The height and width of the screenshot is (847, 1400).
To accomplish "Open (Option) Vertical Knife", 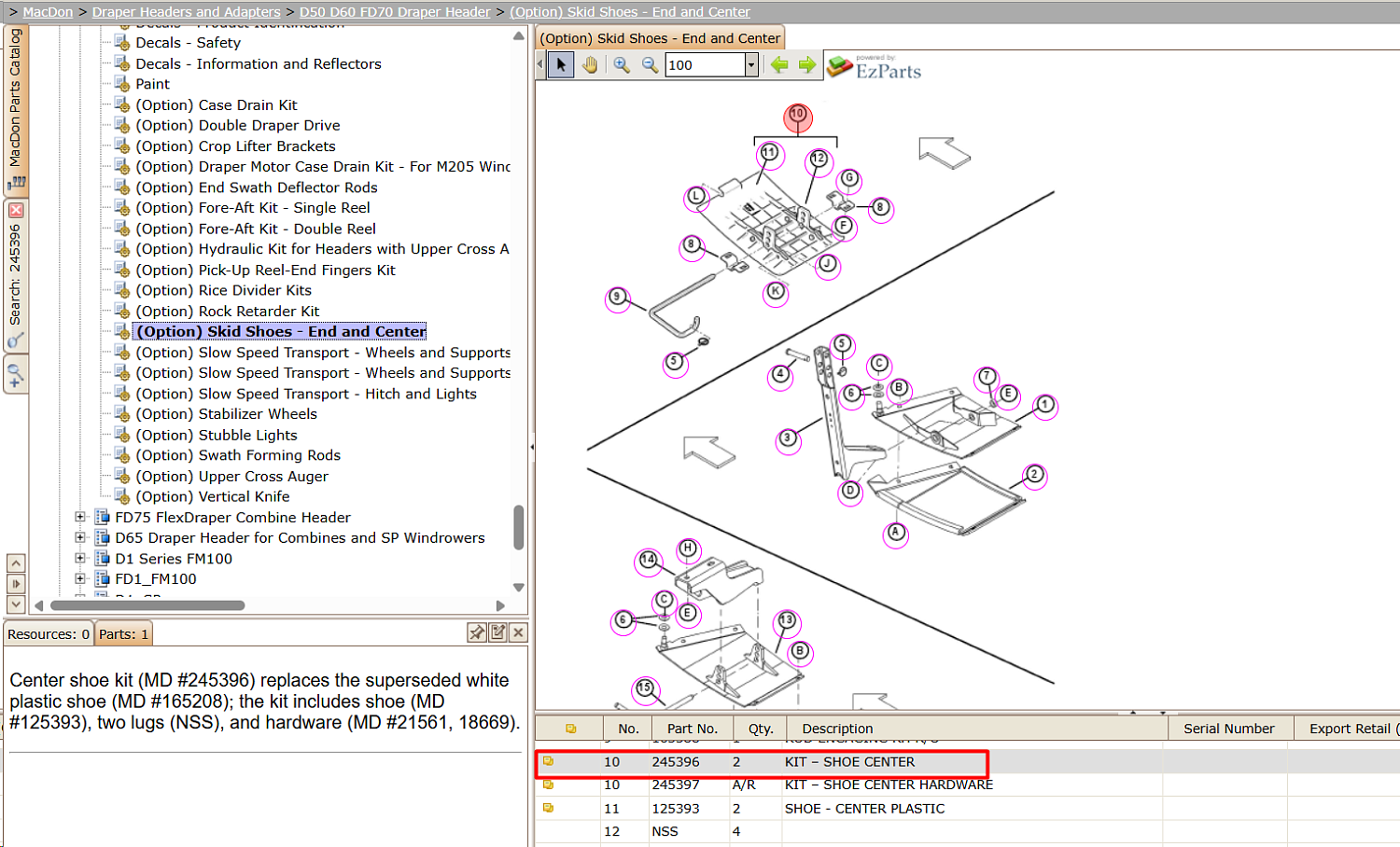I will tap(213, 497).
